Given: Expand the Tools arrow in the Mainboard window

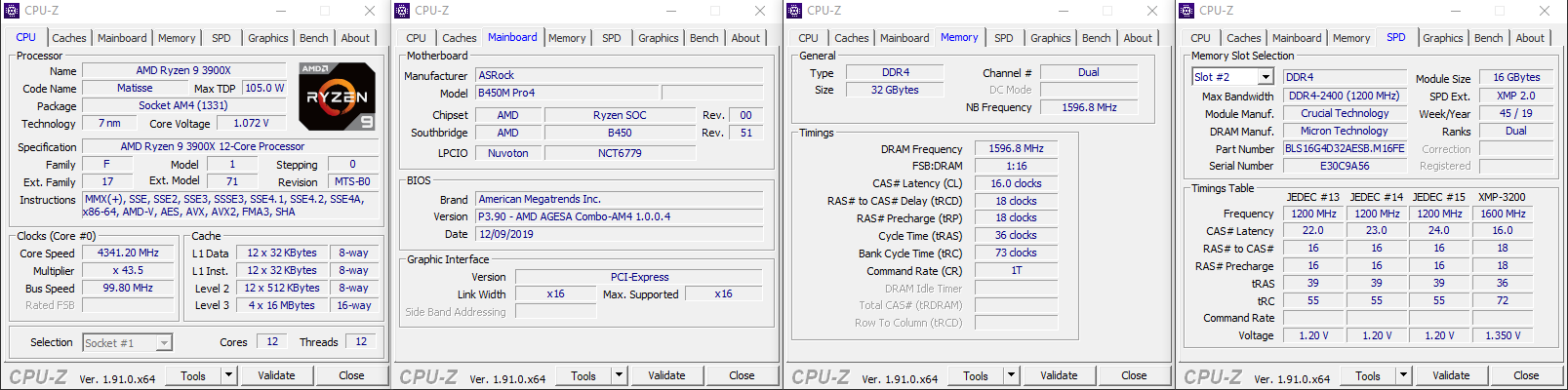Looking at the screenshot, I should [x=619, y=375].
